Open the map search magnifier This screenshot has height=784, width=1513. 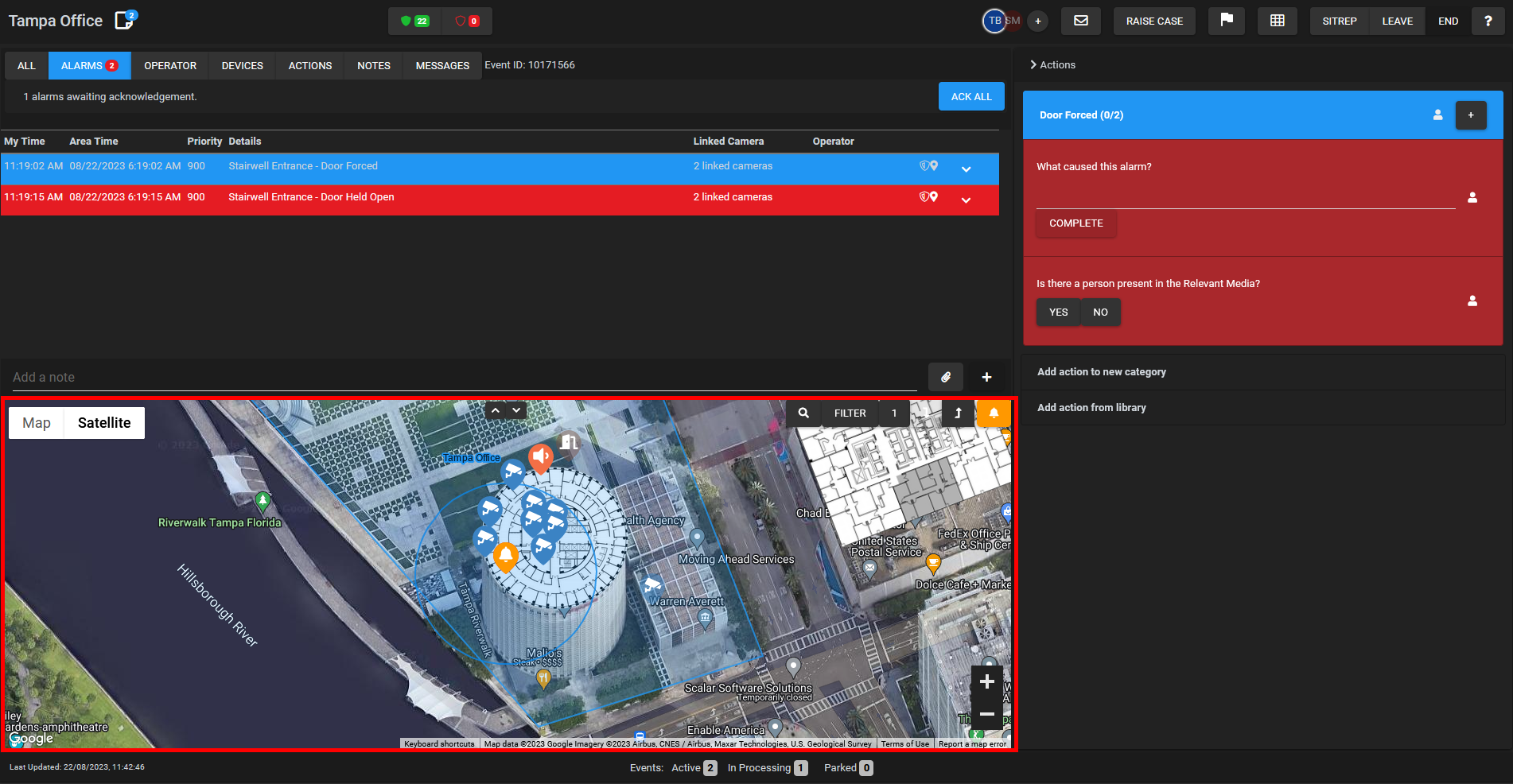(803, 413)
